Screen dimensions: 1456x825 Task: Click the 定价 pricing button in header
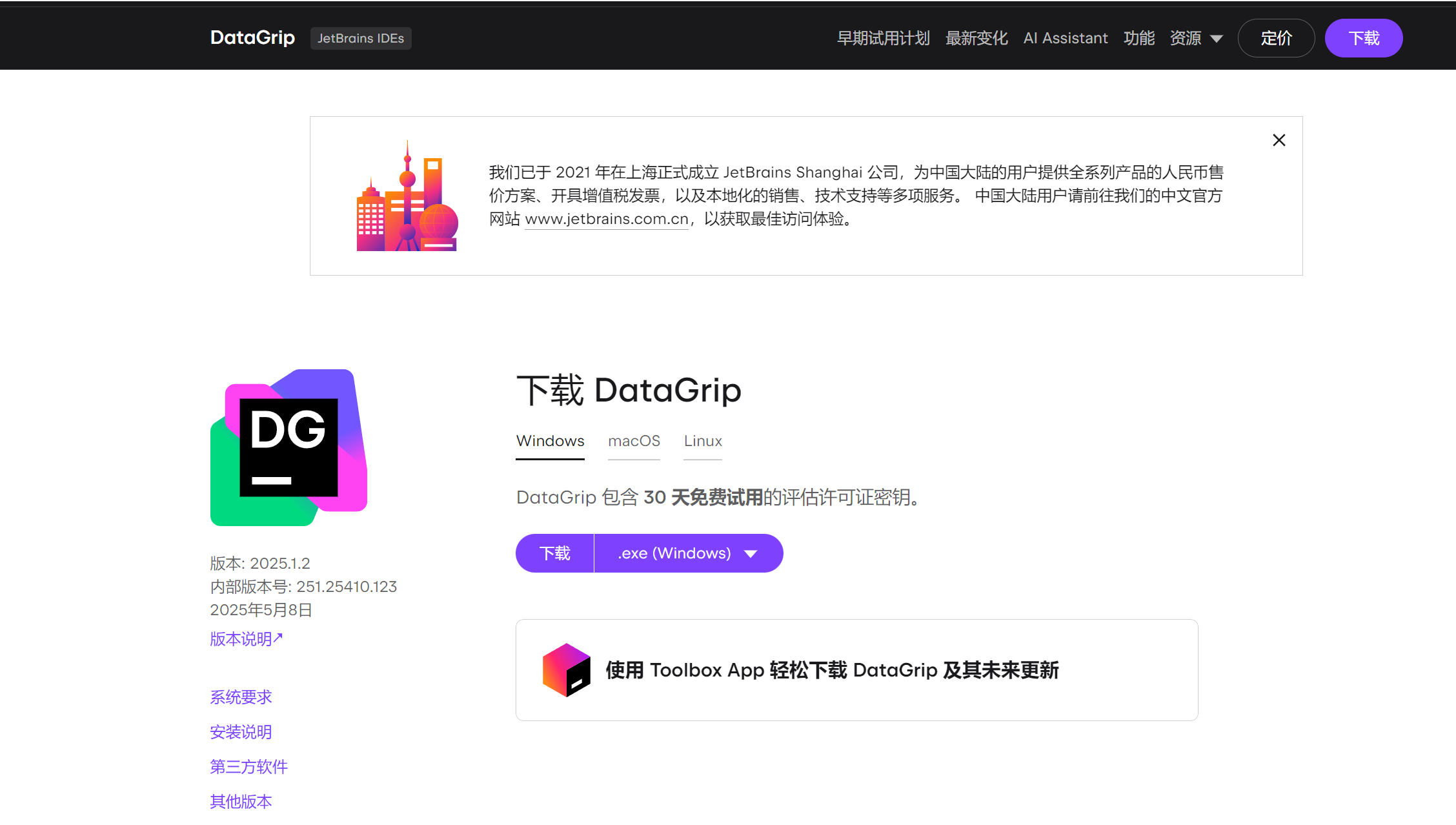[x=1276, y=38]
